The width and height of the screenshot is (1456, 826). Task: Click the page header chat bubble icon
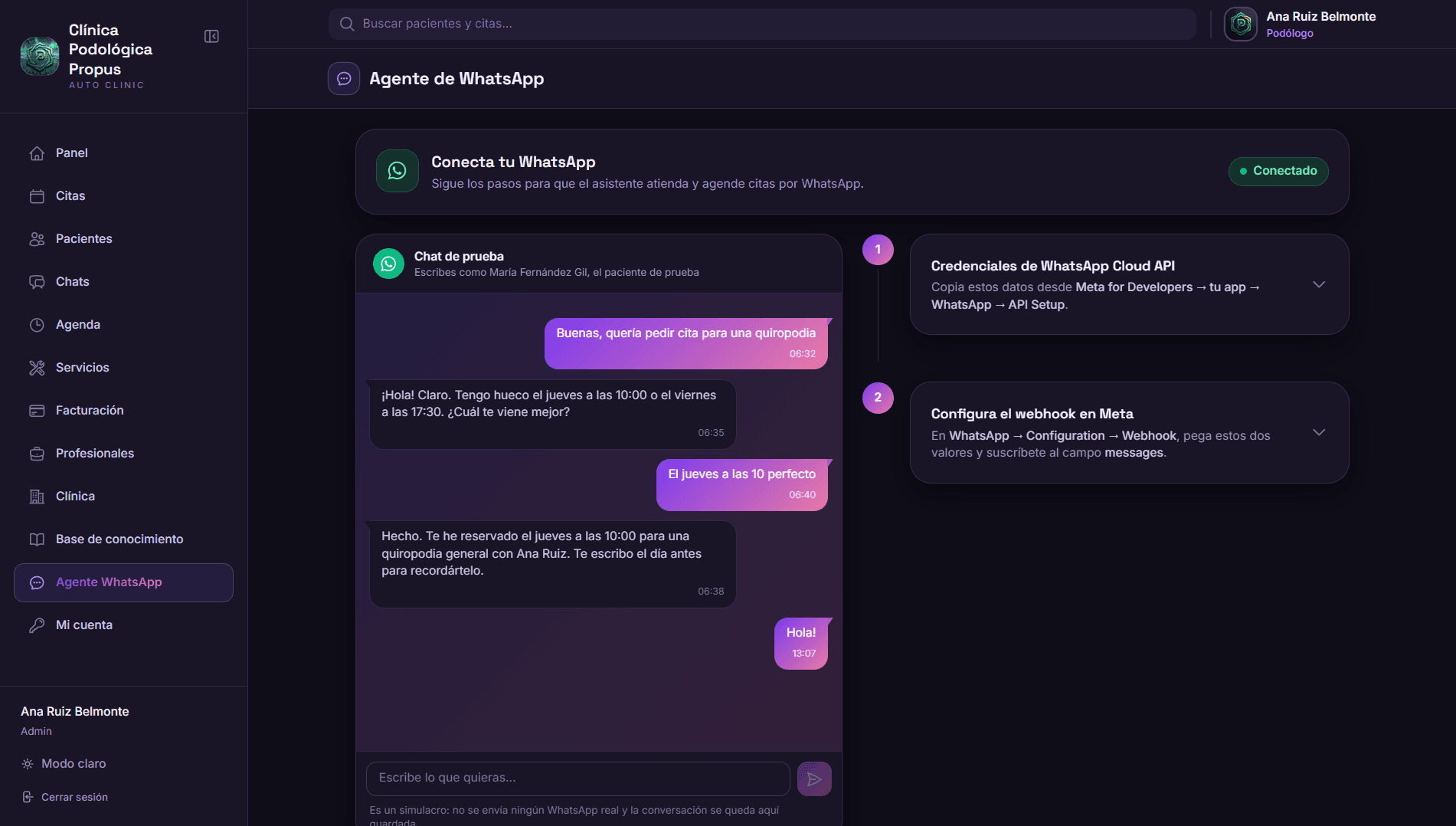(x=344, y=79)
